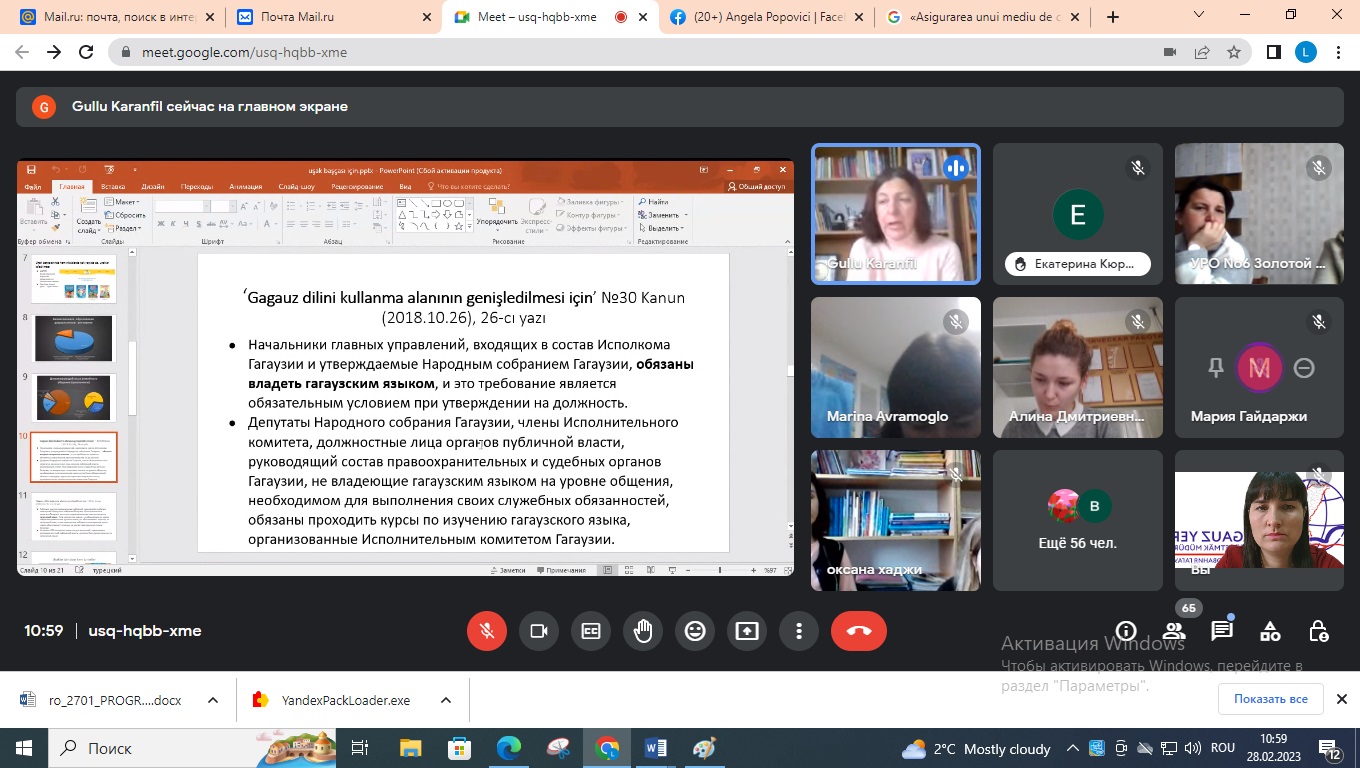Show the participants list
This screenshot has height=768, width=1360.
coord(1174,631)
